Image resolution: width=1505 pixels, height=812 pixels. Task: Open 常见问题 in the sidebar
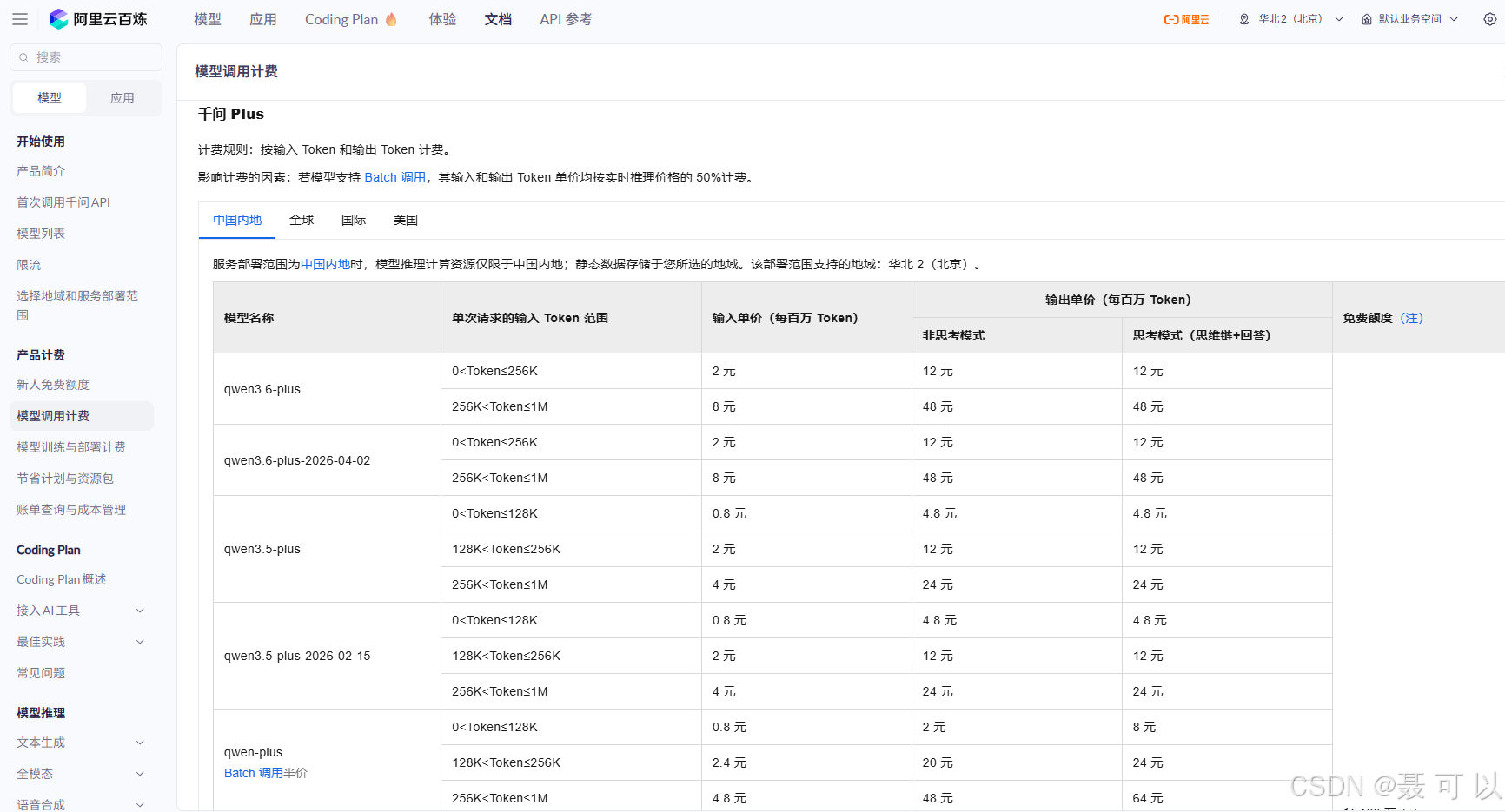(x=41, y=673)
